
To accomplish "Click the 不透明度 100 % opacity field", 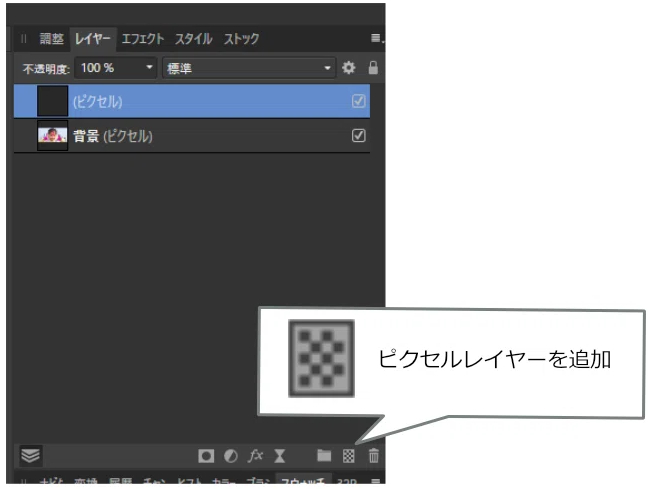I will 115,68.
